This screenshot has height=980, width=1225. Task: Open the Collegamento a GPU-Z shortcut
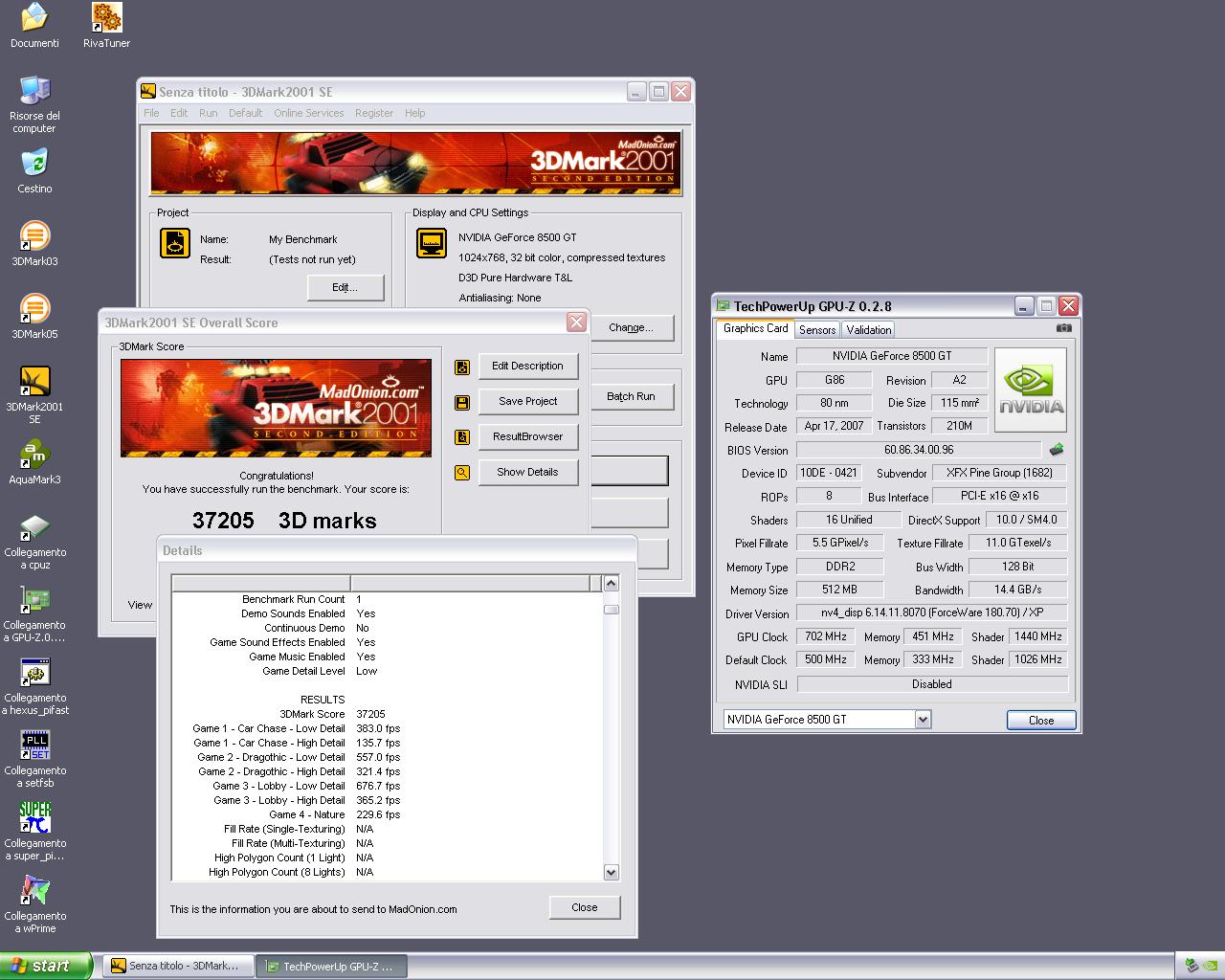[34, 612]
